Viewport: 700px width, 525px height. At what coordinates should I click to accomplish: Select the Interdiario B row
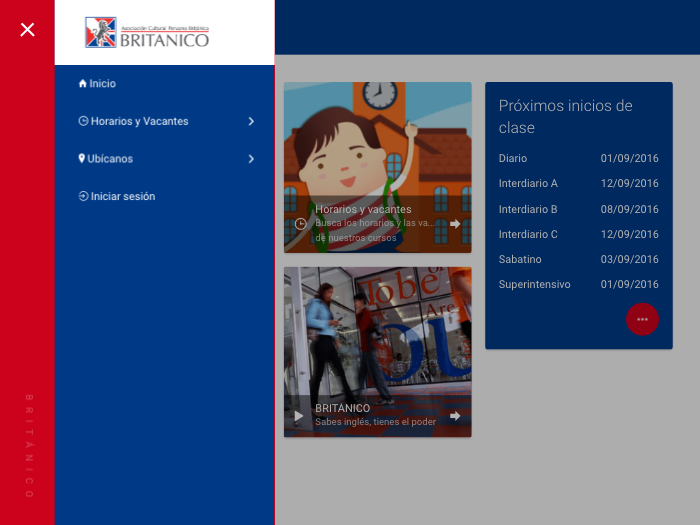point(579,209)
